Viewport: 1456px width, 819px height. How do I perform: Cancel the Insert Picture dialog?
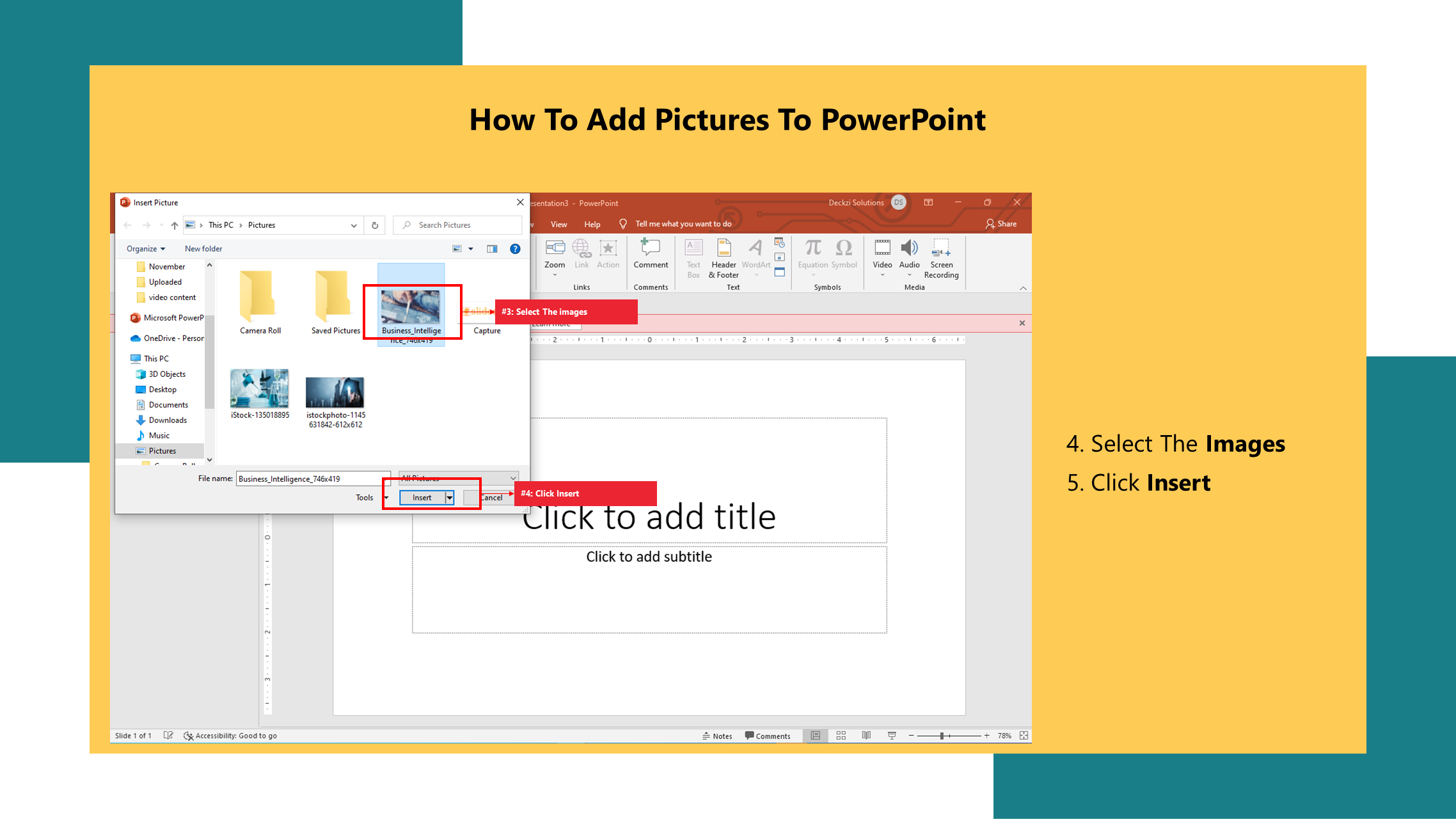tap(490, 498)
